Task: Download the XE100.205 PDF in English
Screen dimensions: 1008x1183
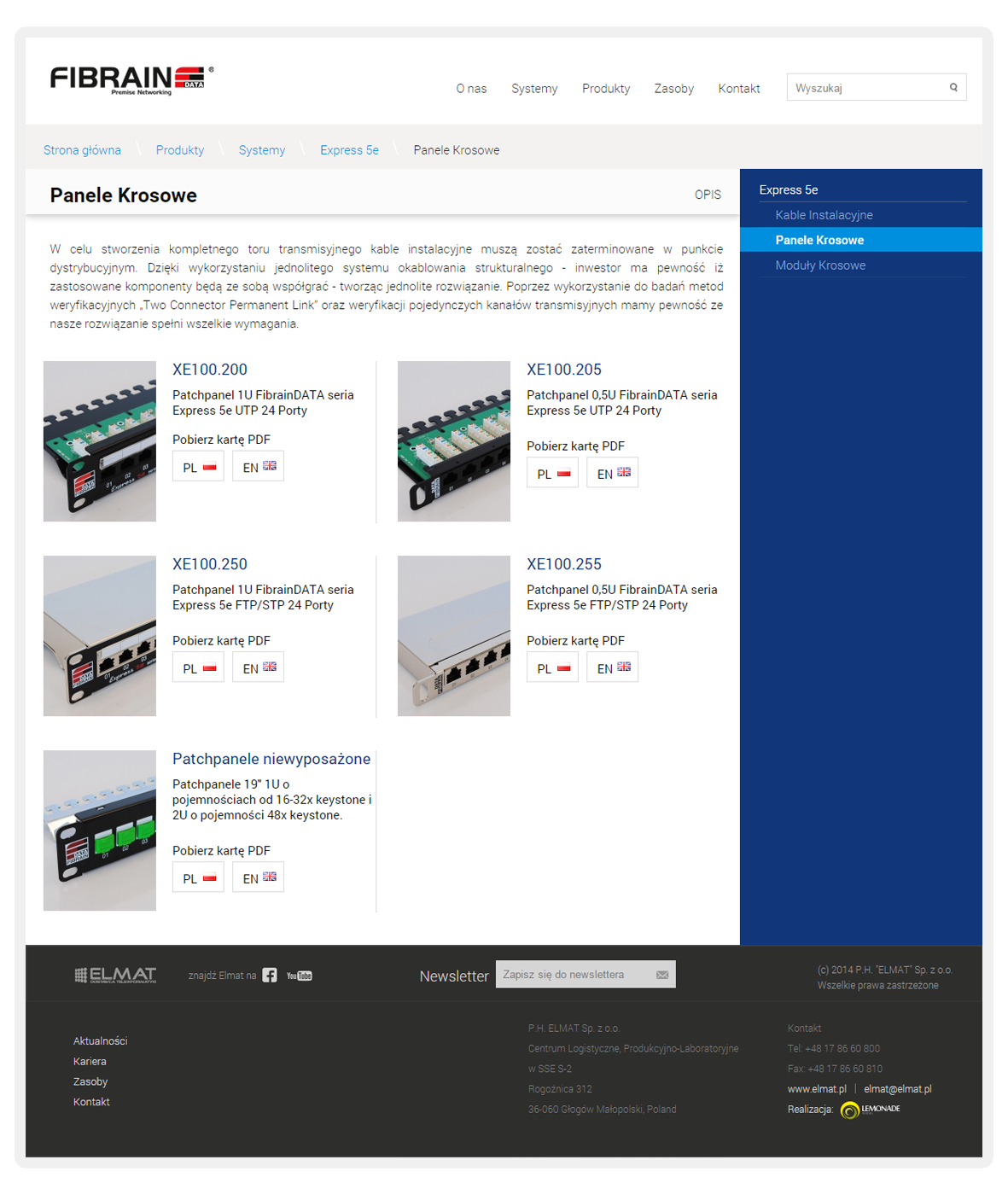Action: pyautogui.click(x=612, y=473)
